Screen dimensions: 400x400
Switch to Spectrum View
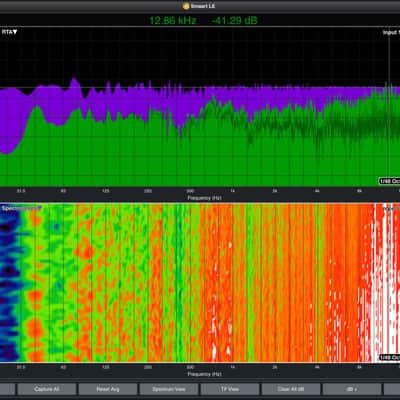pyautogui.click(x=169, y=389)
